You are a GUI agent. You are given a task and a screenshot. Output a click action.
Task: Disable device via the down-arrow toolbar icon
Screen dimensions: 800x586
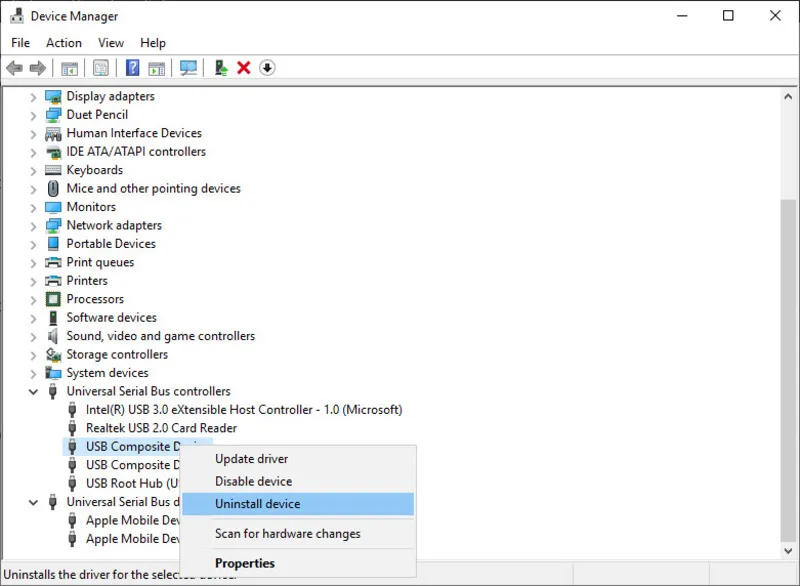click(x=268, y=67)
